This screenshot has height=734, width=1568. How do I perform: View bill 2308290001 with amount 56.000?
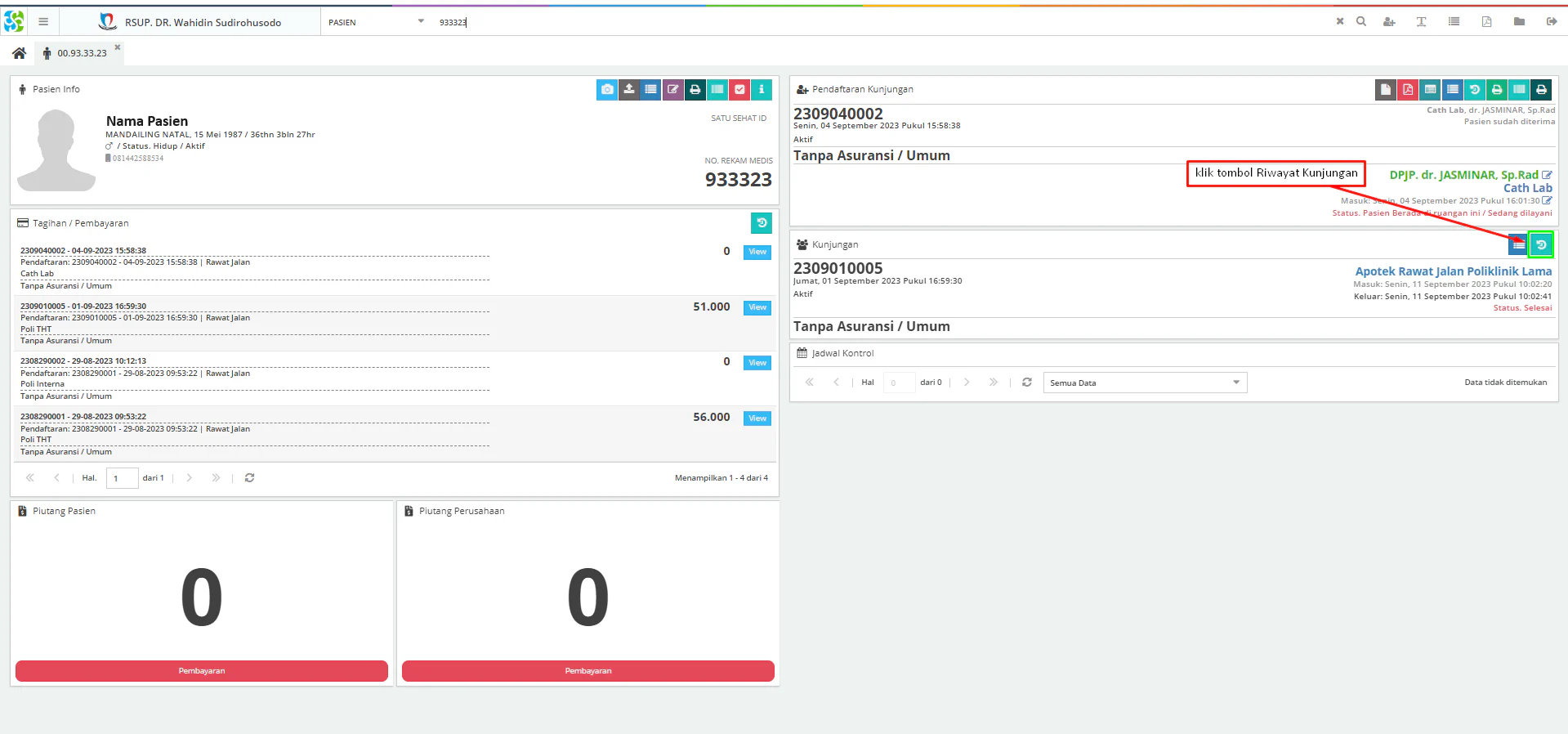pyautogui.click(x=757, y=418)
